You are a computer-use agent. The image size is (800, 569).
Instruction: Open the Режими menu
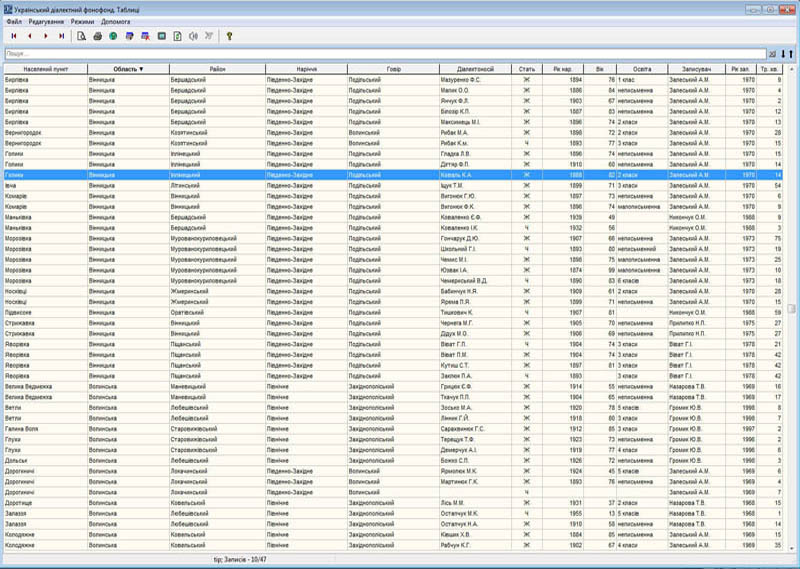pos(83,22)
